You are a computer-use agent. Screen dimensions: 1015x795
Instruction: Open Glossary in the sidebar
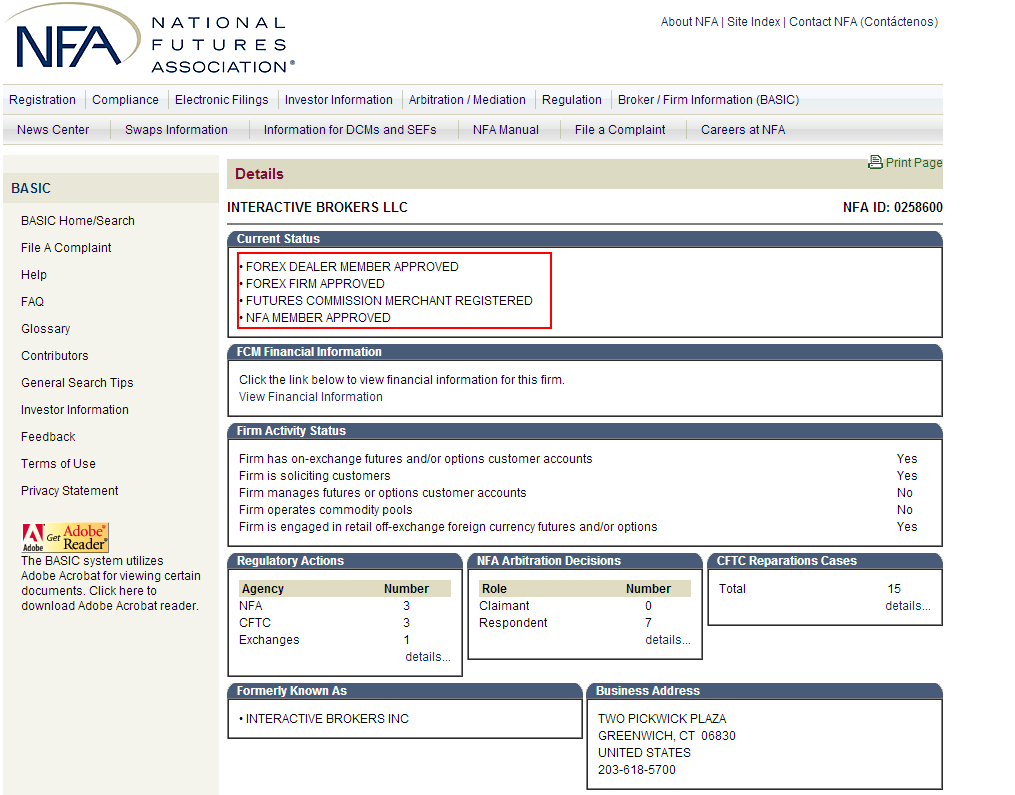[x=45, y=329]
